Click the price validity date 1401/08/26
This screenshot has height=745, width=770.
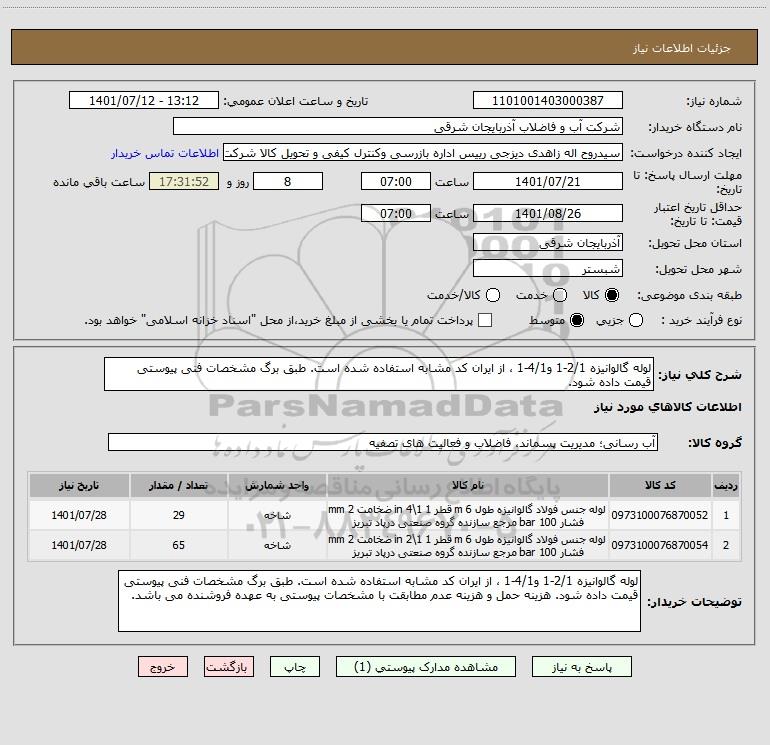548,213
